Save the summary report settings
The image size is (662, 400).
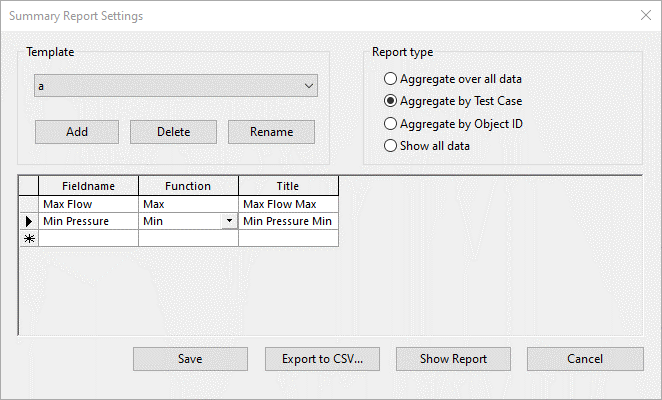(x=190, y=359)
